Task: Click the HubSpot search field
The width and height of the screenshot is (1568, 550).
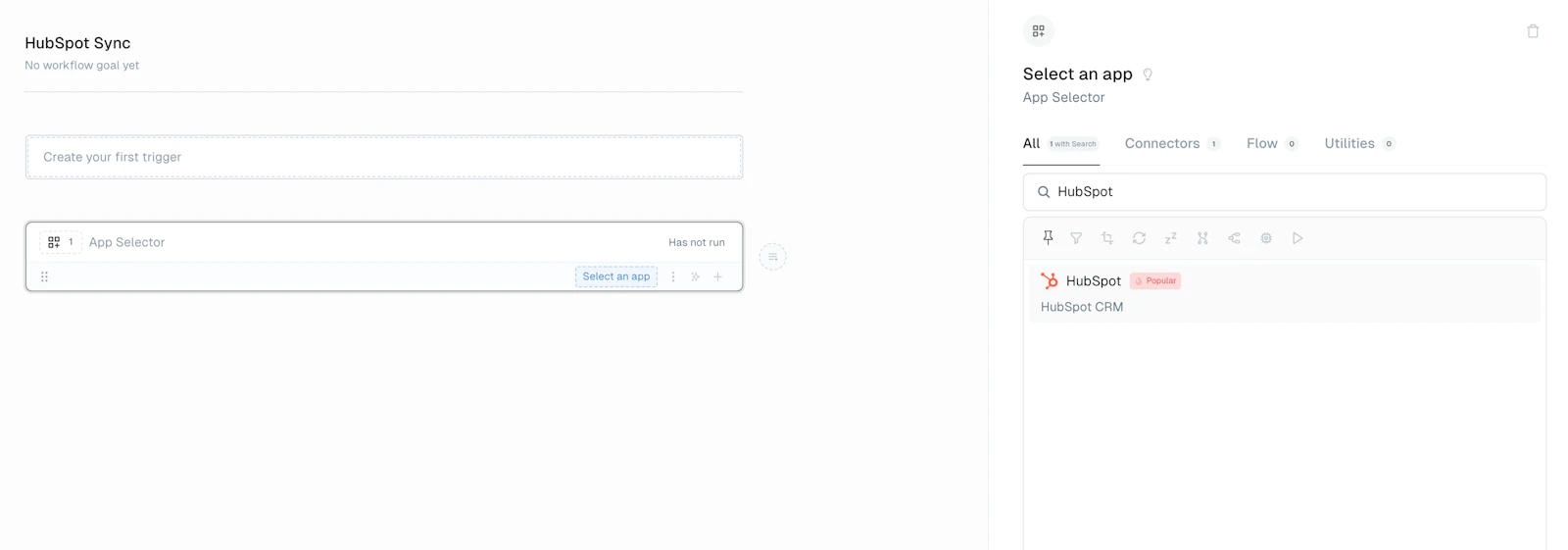Action: 1284,192
